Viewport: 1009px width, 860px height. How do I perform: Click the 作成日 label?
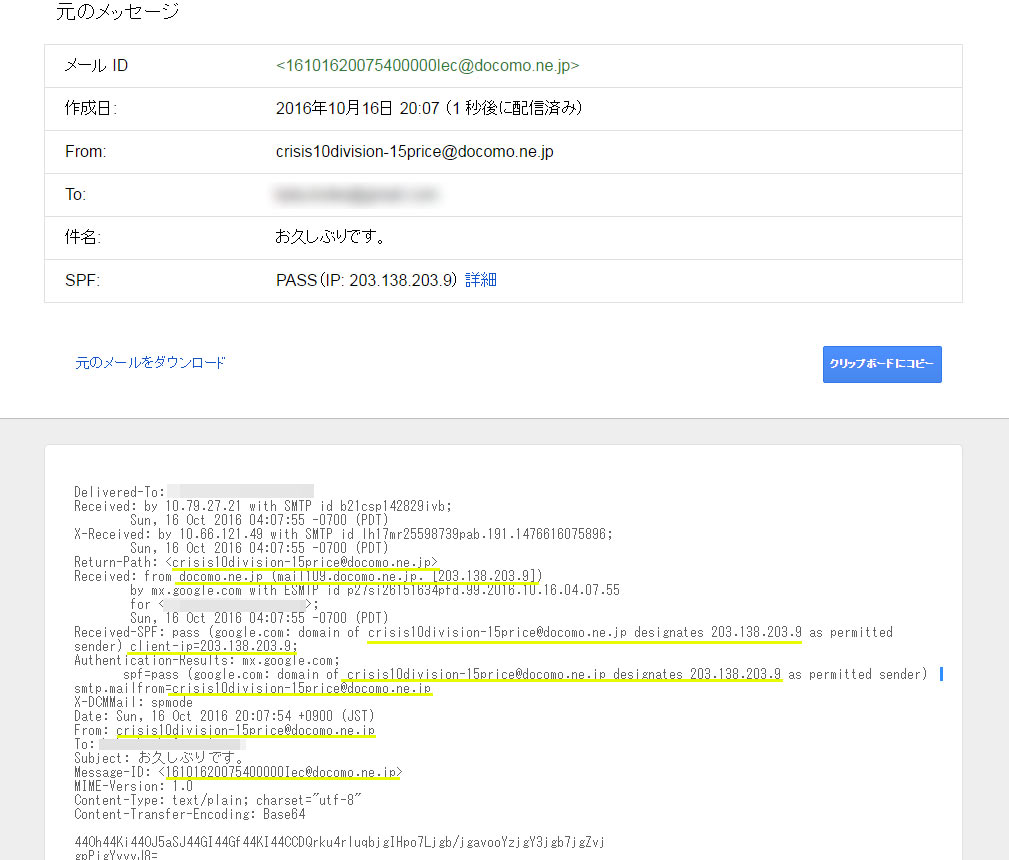coord(91,108)
